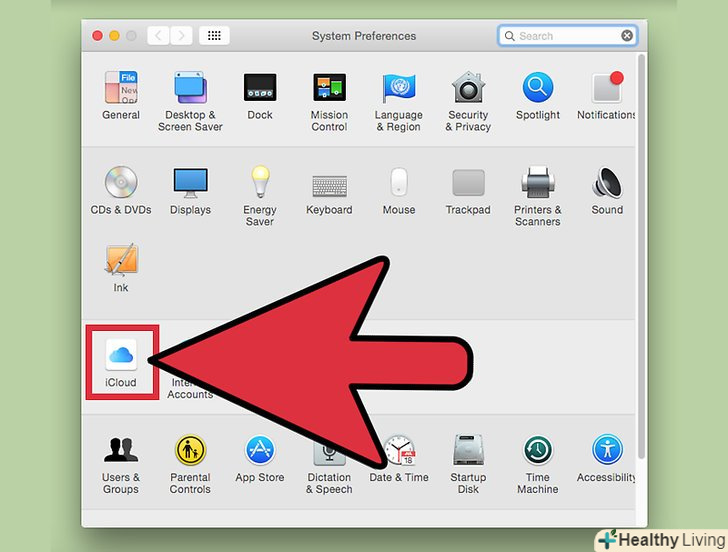Viewport: 728px width, 552px height.
Task: Close the System Preferences window
Action: point(98,36)
